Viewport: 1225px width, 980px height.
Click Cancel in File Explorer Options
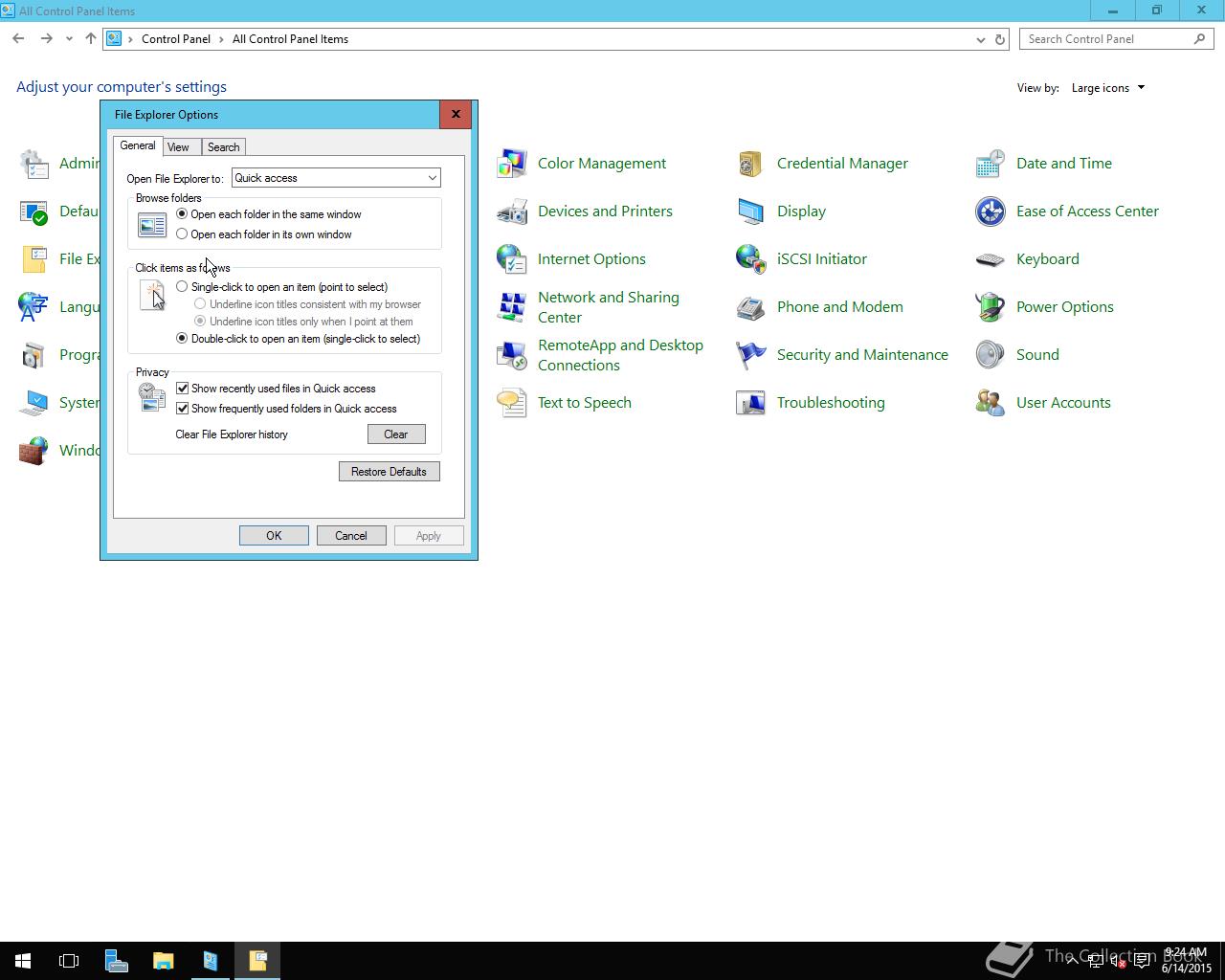pyautogui.click(x=351, y=536)
